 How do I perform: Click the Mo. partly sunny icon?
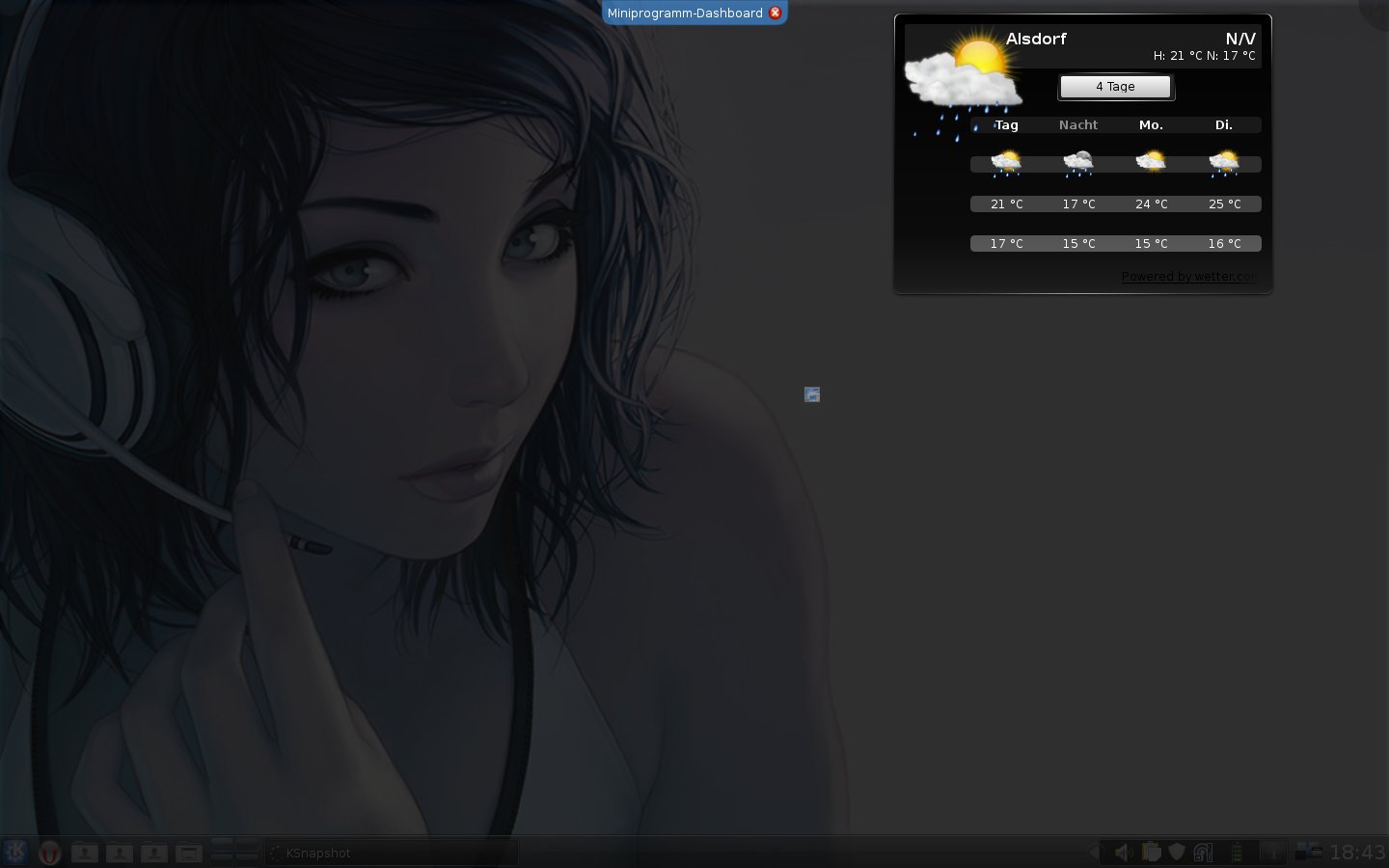point(1151,161)
